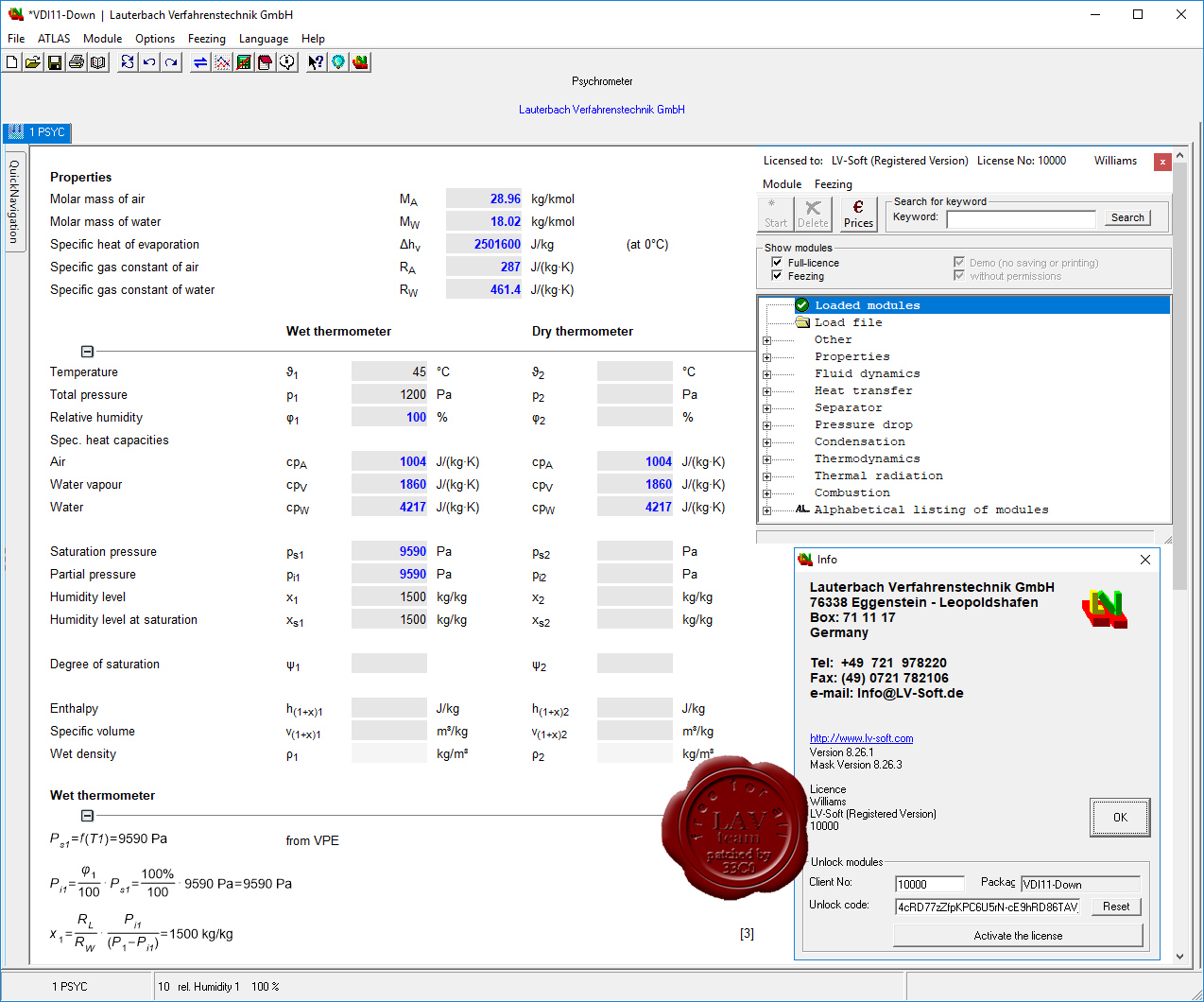Open the Language menu

tap(264, 39)
